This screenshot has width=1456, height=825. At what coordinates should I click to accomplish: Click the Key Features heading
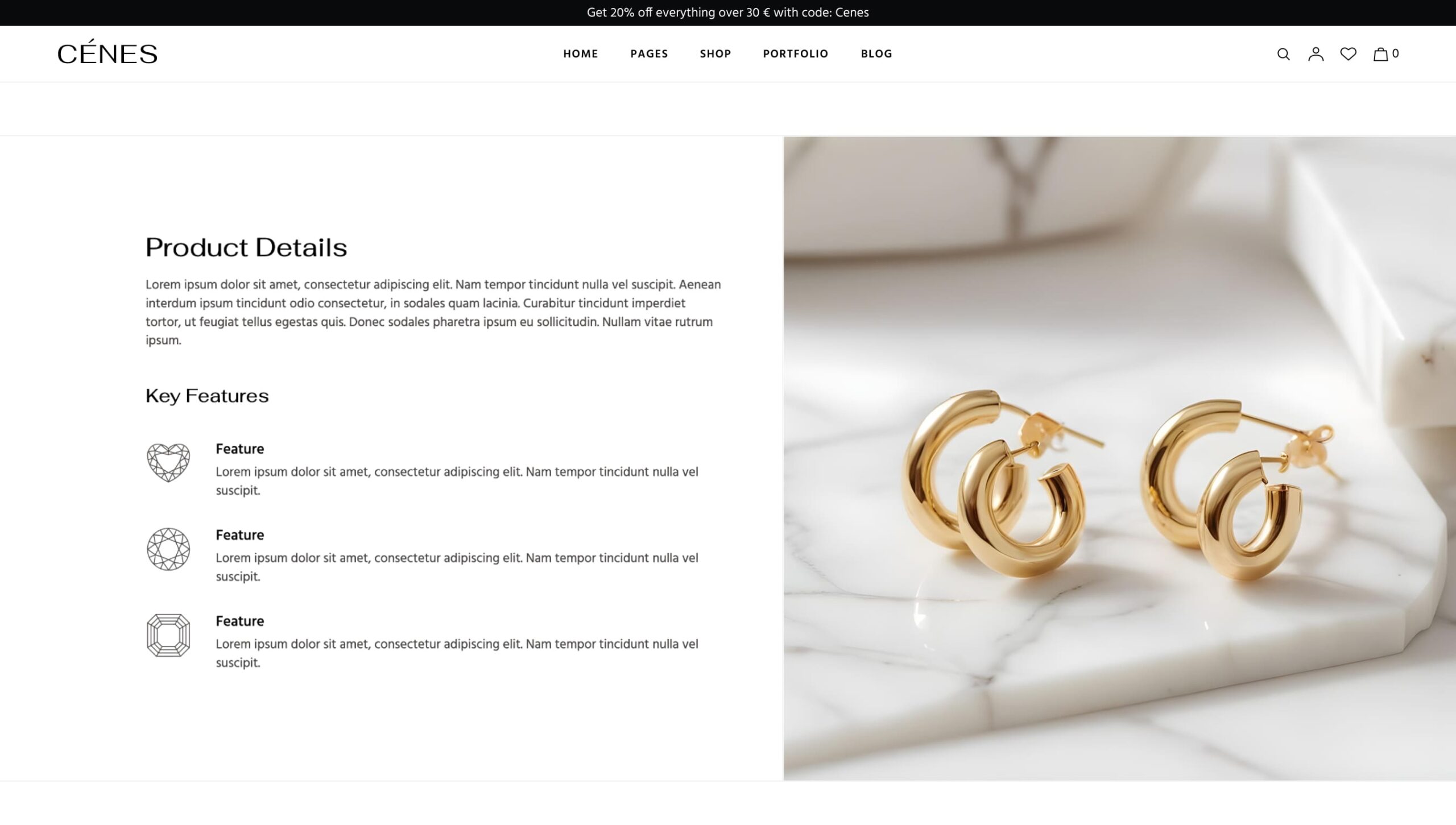(x=207, y=396)
